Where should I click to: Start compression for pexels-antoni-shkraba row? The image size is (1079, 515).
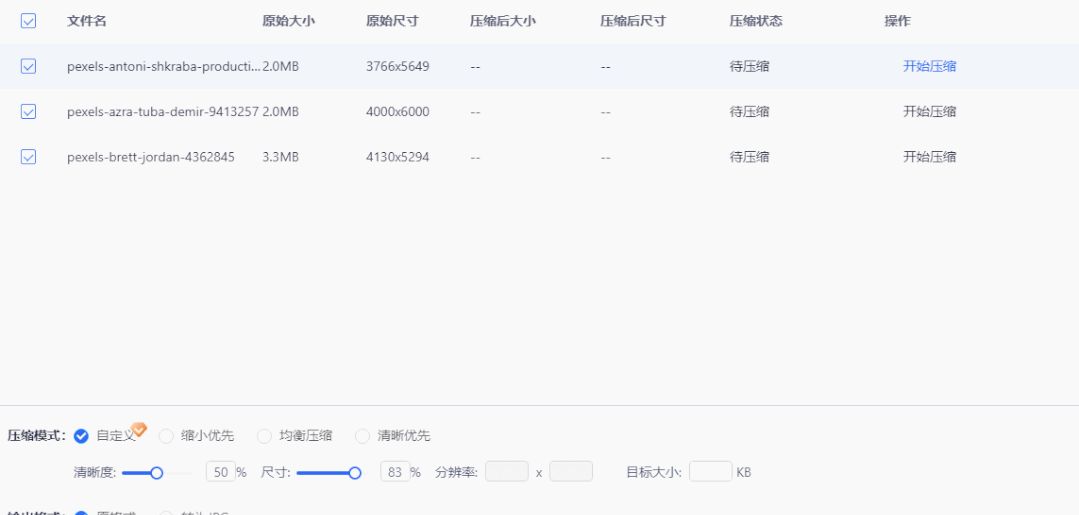pos(929,66)
